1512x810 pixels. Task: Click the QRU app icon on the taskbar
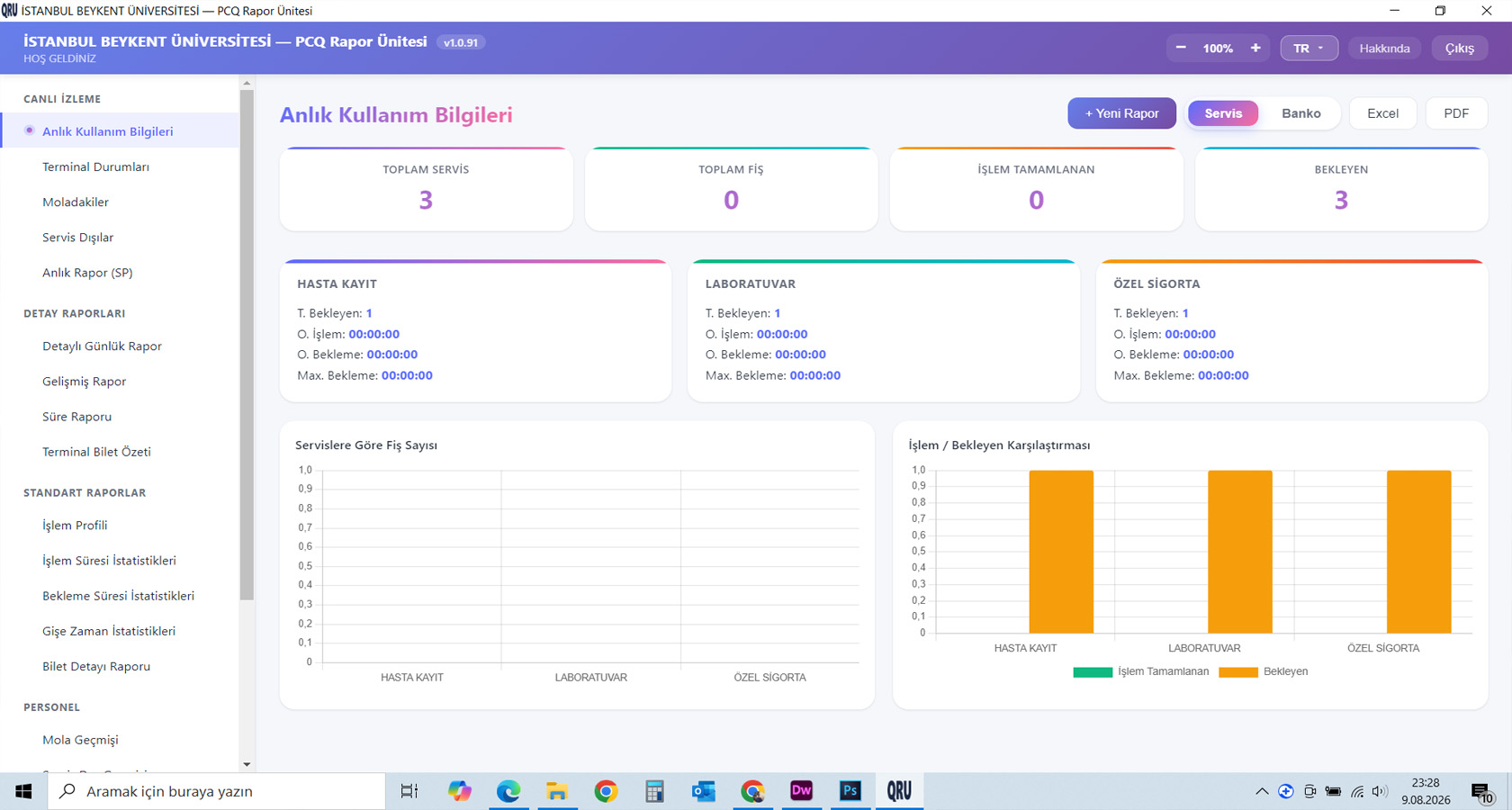[899, 791]
